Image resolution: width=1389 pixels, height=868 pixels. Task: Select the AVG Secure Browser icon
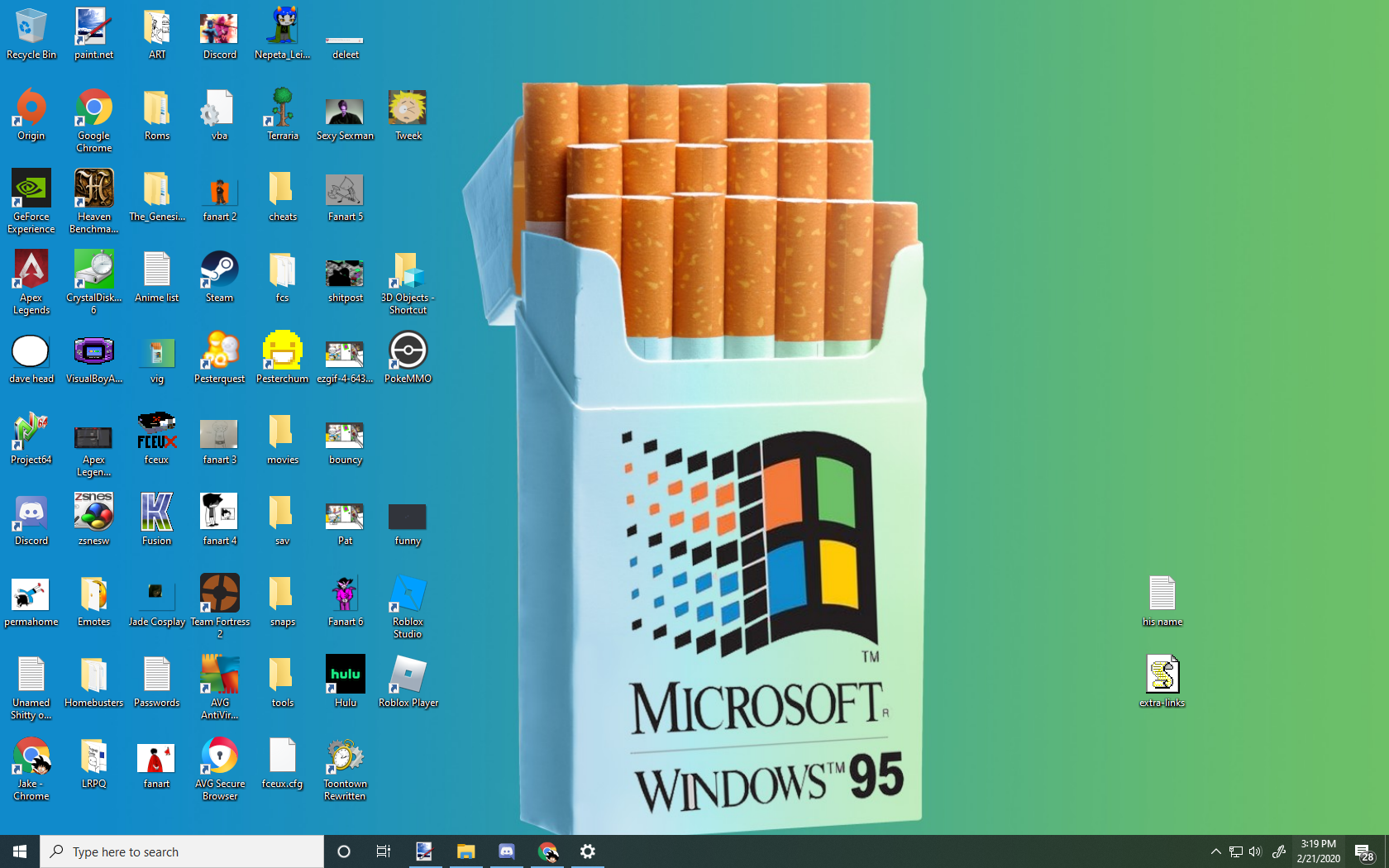coord(220,769)
